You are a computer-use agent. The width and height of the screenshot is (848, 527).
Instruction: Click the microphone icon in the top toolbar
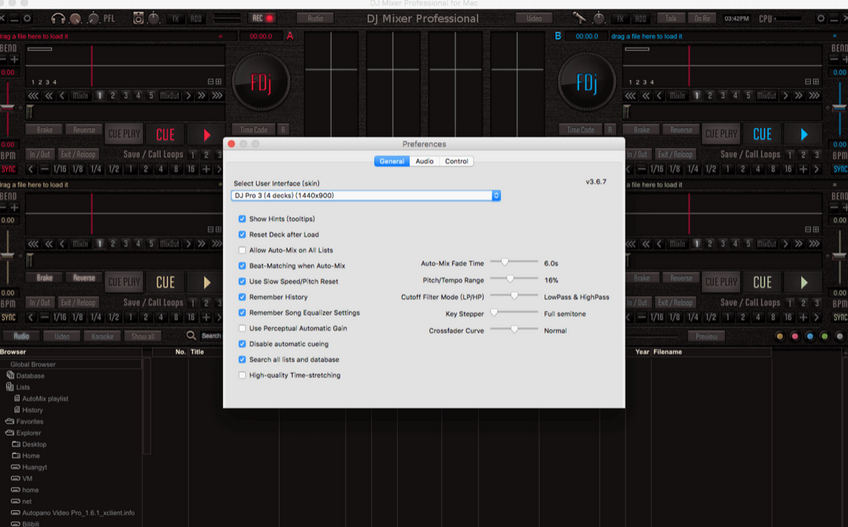tap(579, 18)
